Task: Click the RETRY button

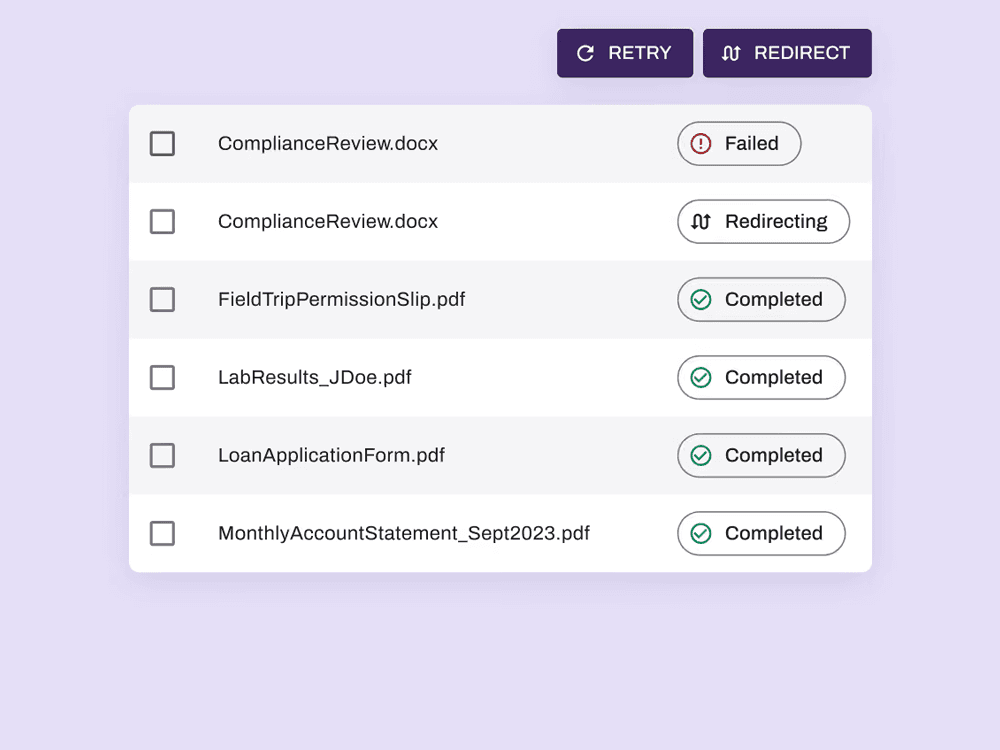Action: (624, 53)
